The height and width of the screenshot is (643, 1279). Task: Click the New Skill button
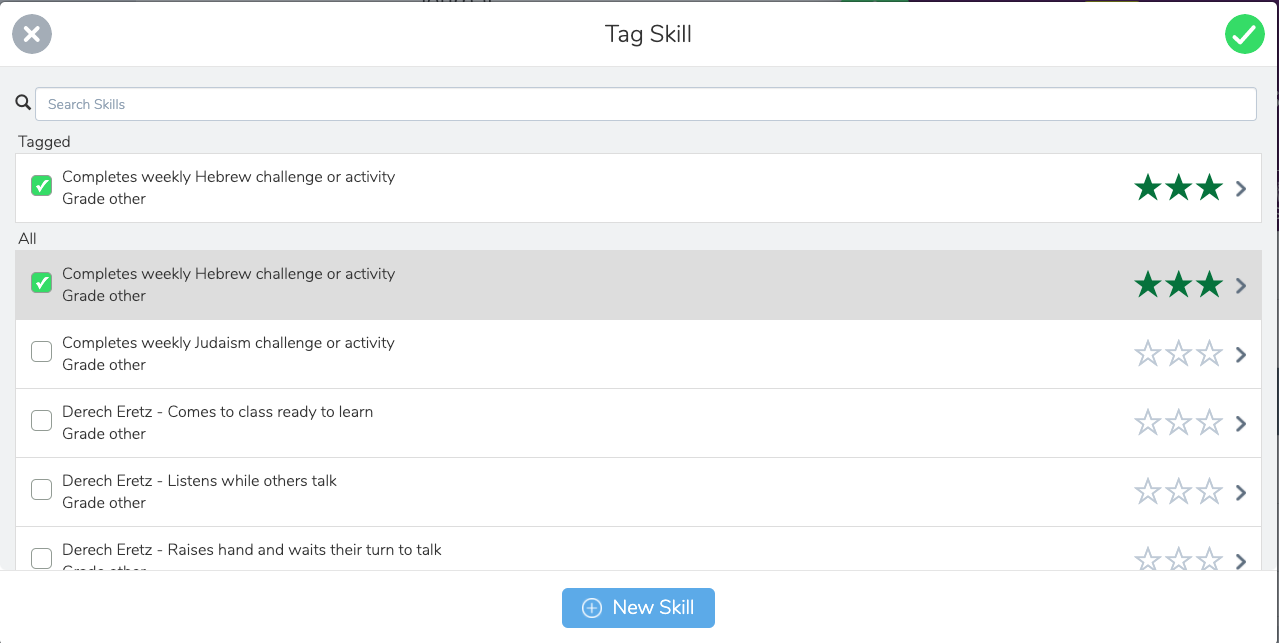pyautogui.click(x=638, y=608)
